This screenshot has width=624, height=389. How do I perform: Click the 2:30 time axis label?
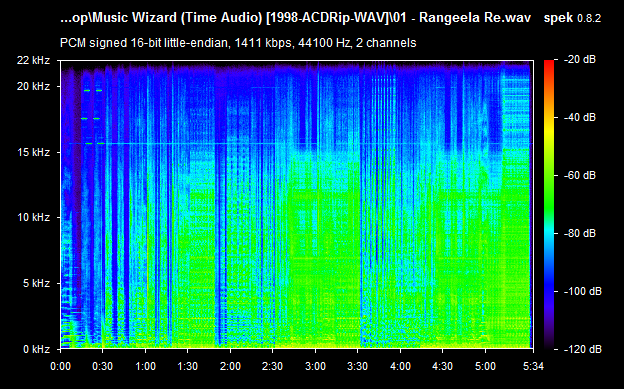pyautogui.click(x=273, y=366)
